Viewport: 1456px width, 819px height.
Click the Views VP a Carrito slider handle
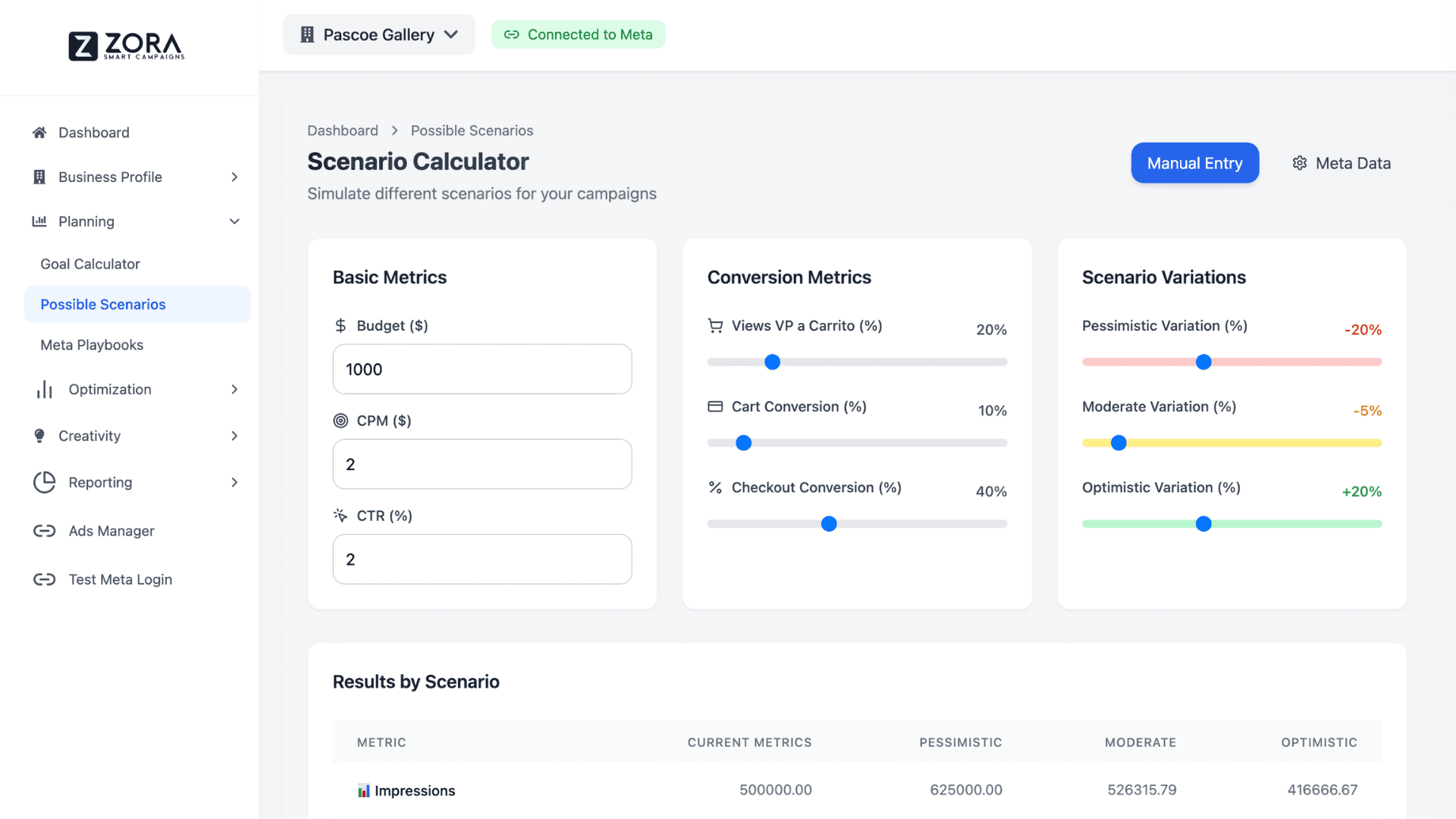click(772, 362)
